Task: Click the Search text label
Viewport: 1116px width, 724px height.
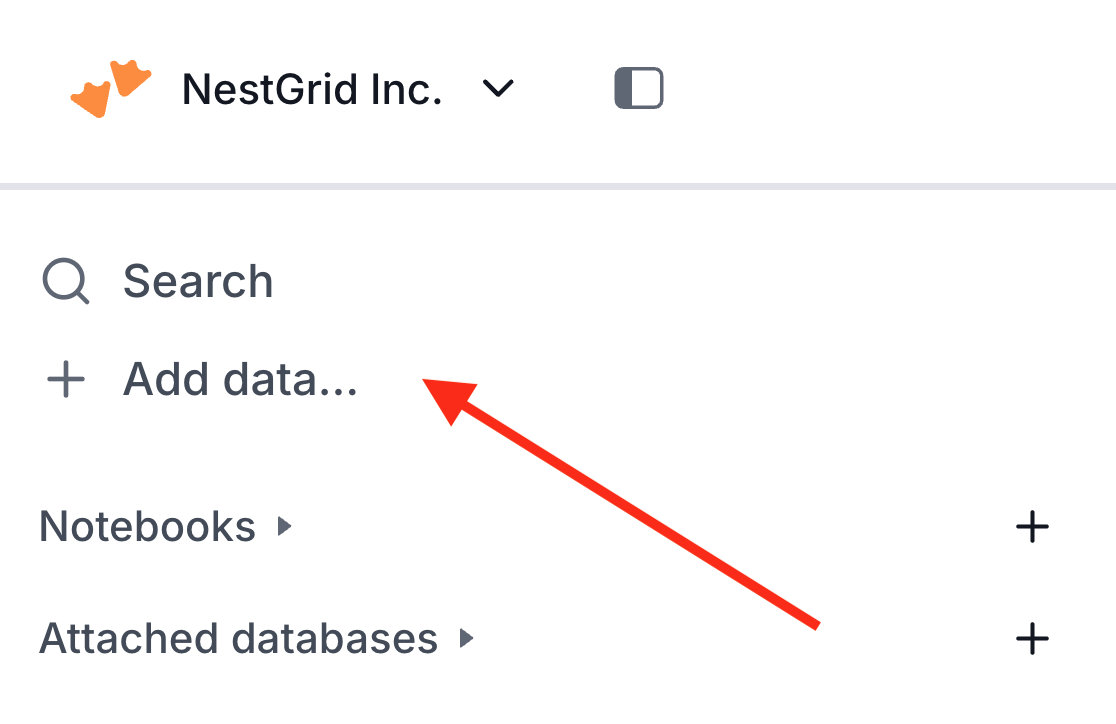Action: (197, 282)
